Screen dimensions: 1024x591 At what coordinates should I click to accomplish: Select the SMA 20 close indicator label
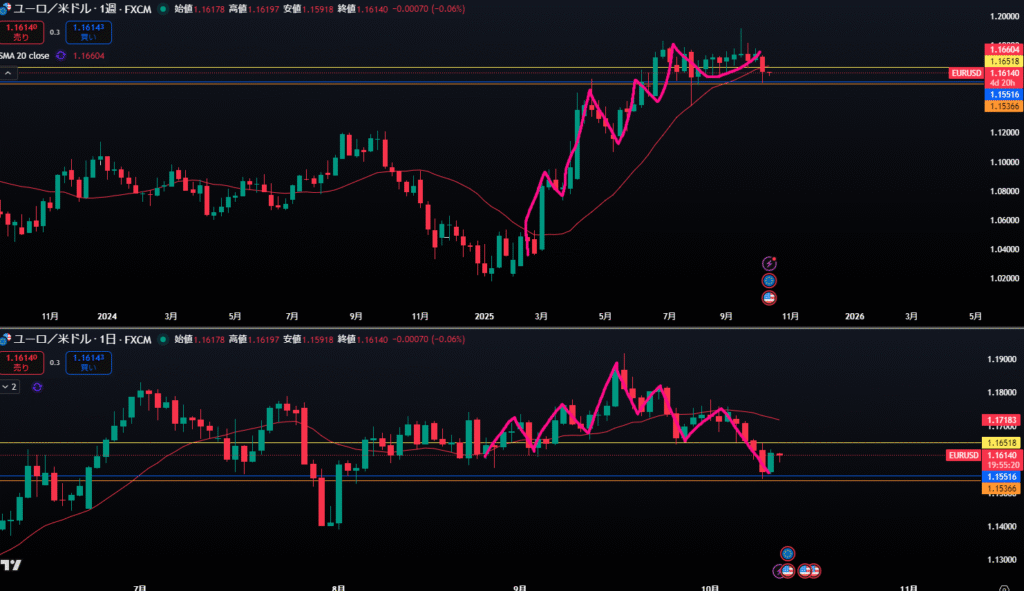(25, 56)
